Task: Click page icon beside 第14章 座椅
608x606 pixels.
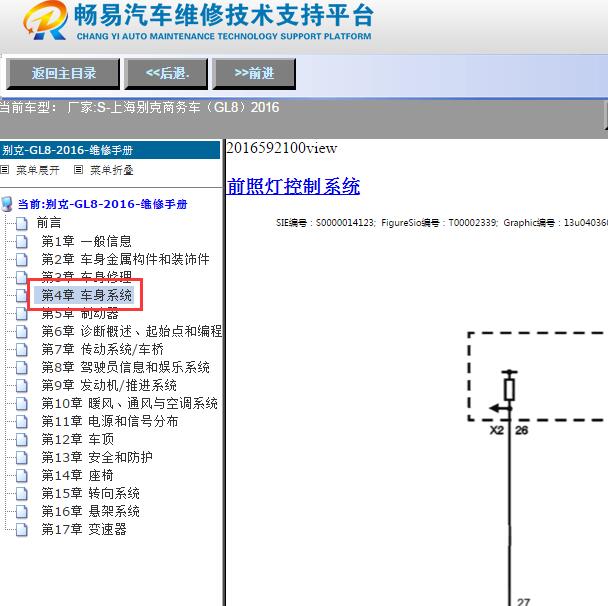Action: pos(22,475)
